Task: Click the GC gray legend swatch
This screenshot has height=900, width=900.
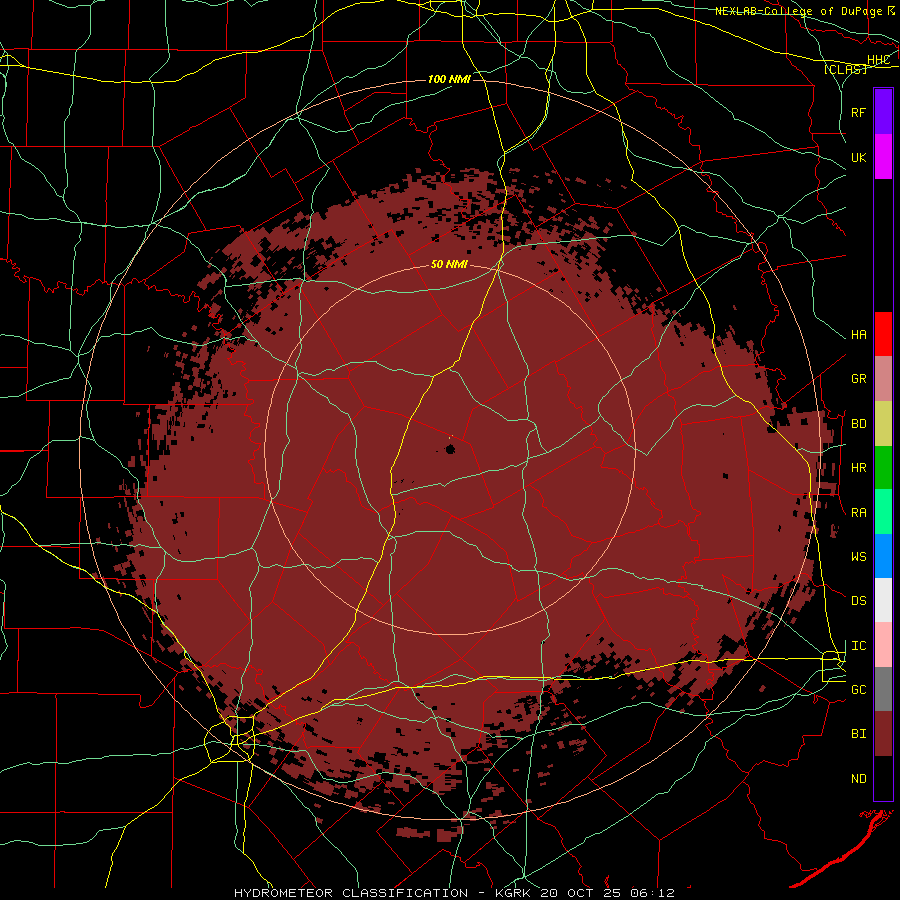Action: pos(883,689)
